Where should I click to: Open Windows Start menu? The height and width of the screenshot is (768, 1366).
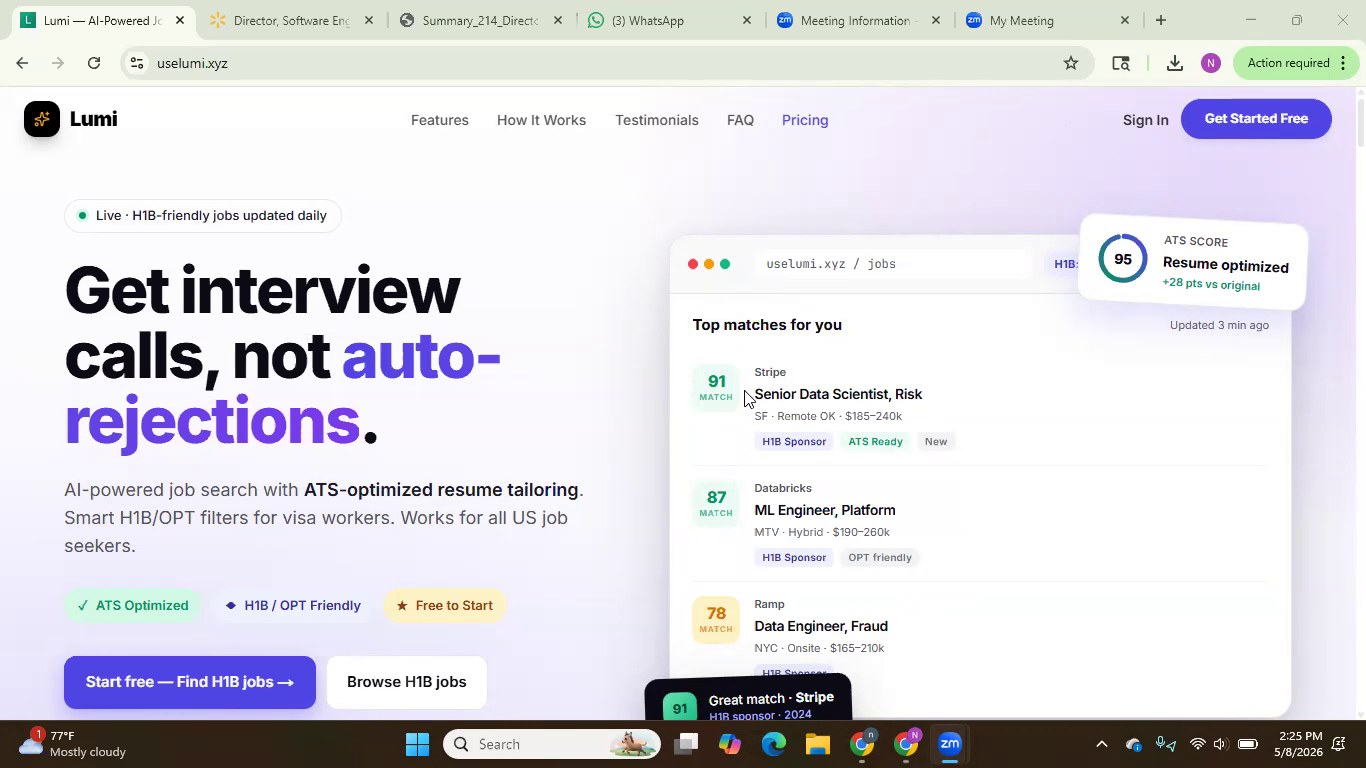[417, 744]
